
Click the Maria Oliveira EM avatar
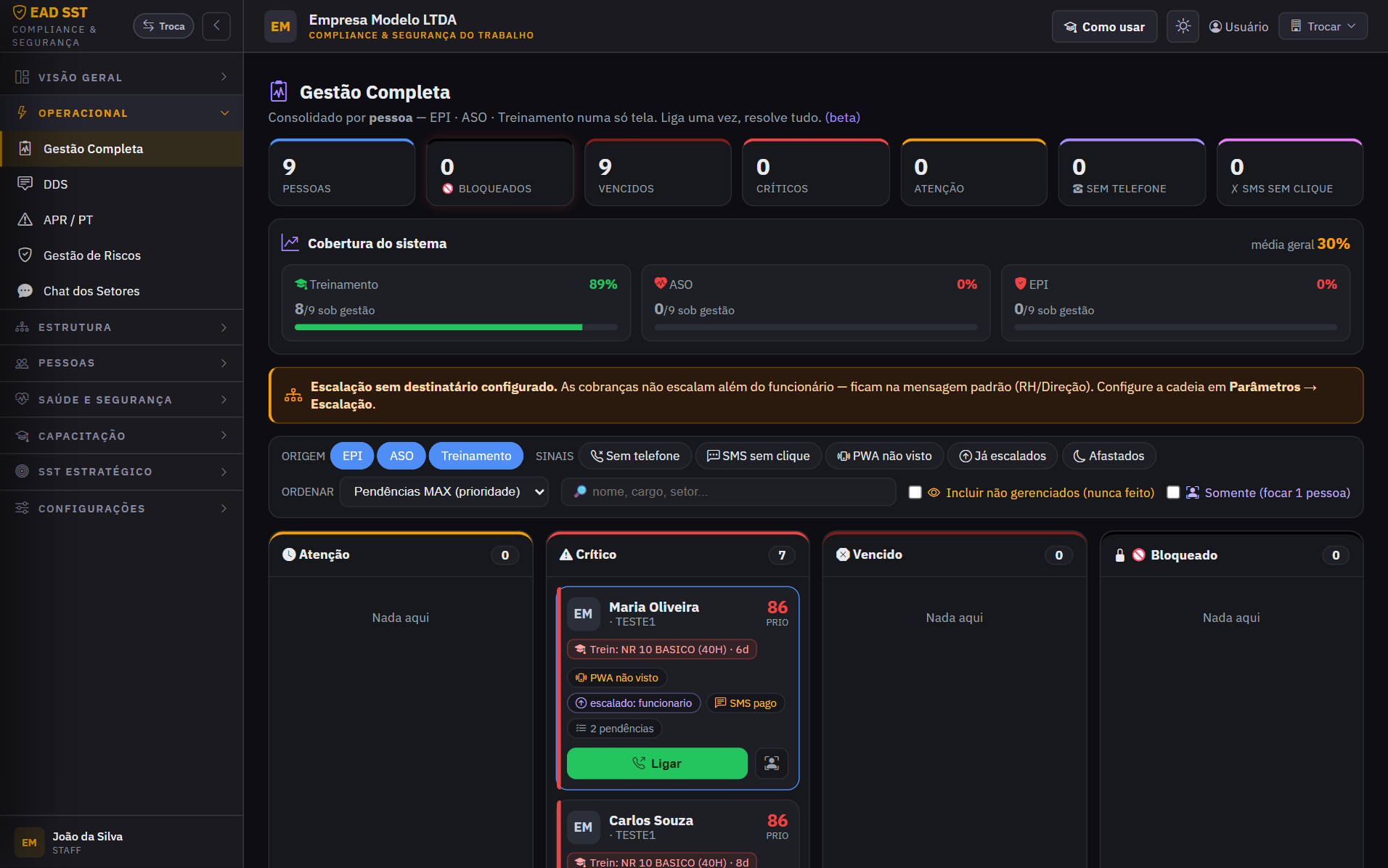(x=583, y=614)
